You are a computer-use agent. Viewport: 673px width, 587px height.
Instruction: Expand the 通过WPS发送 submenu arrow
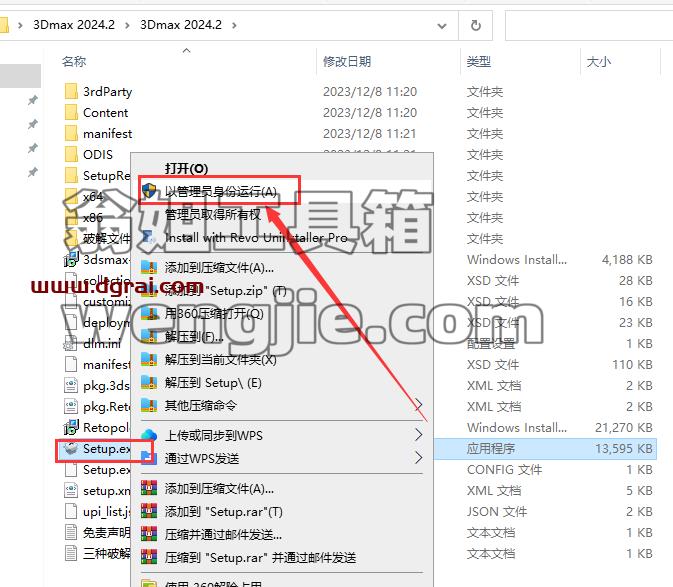point(418,458)
